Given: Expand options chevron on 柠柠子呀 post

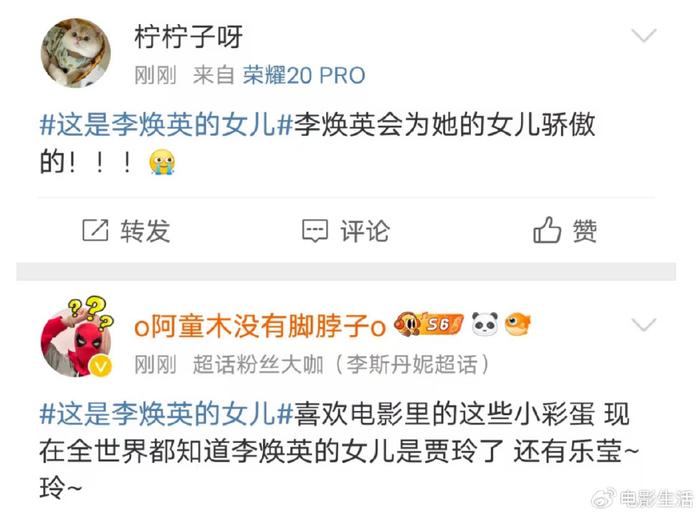Looking at the screenshot, I should pyautogui.click(x=644, y=35).
